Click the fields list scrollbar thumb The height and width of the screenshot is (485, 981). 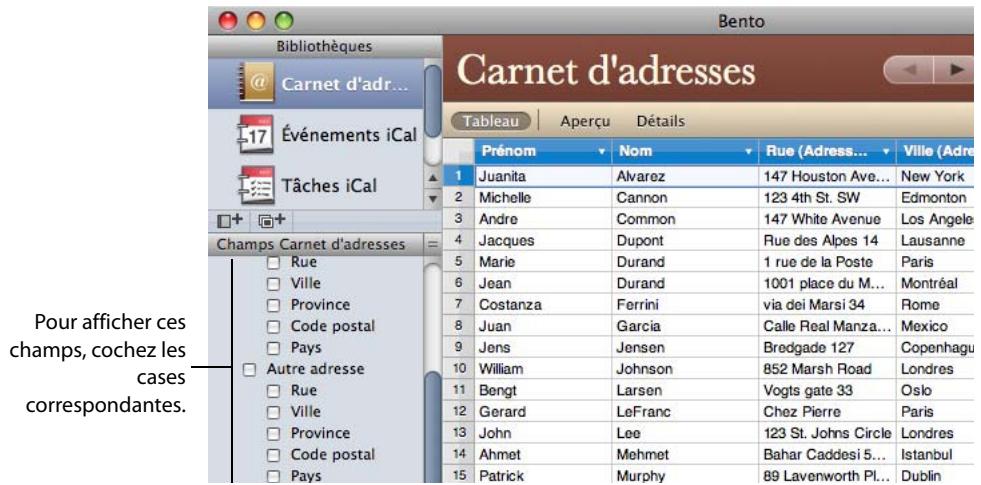(432, 426)
